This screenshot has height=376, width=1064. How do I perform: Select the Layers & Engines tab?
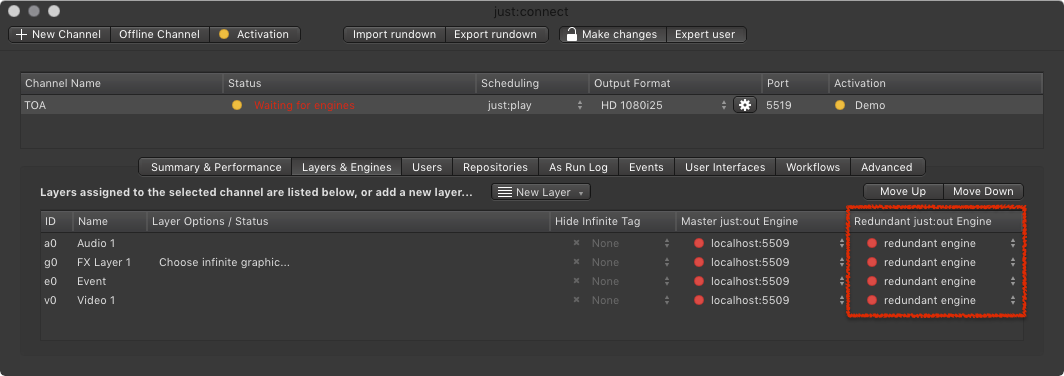347,167
